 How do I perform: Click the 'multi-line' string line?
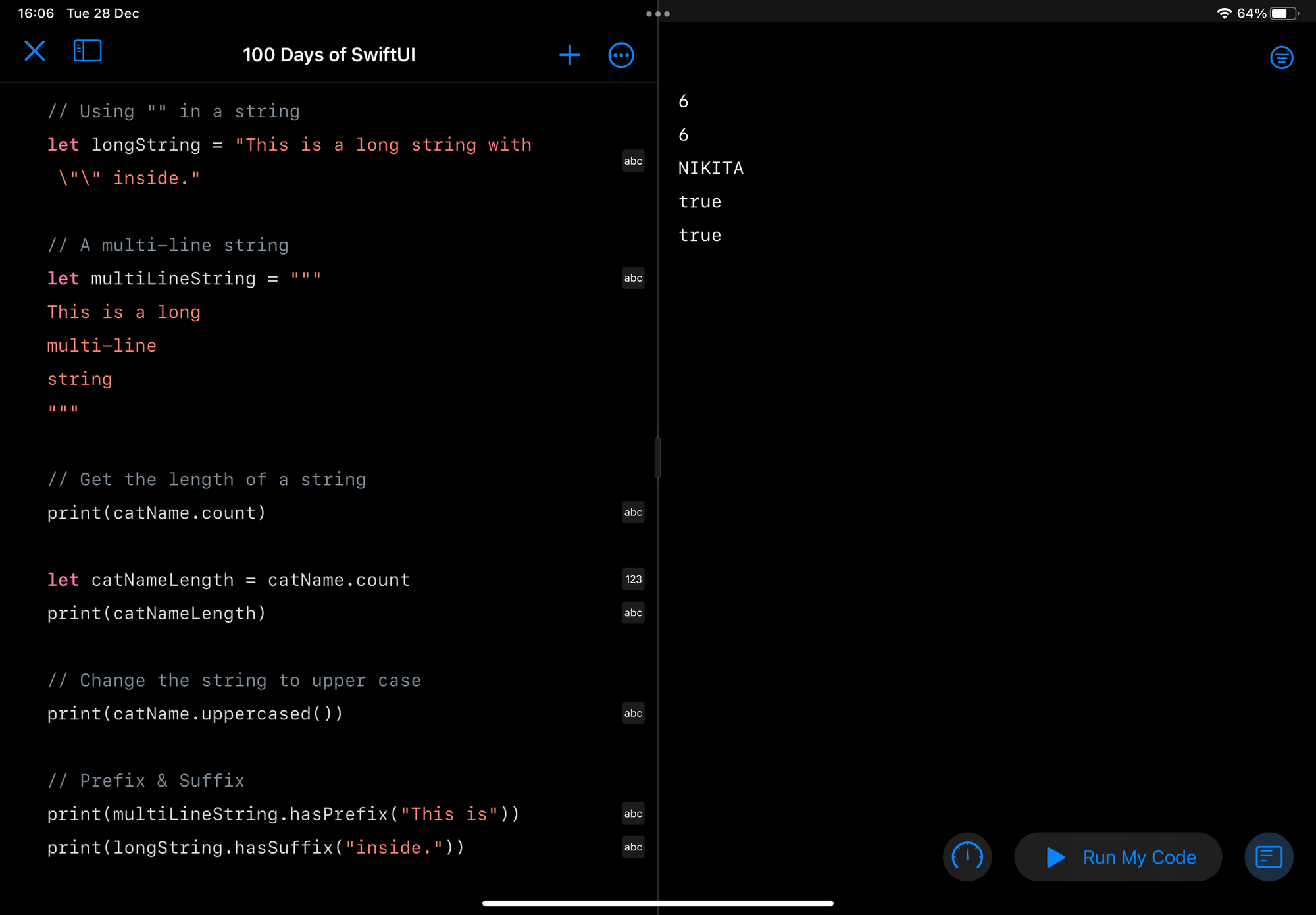[102, 346]
